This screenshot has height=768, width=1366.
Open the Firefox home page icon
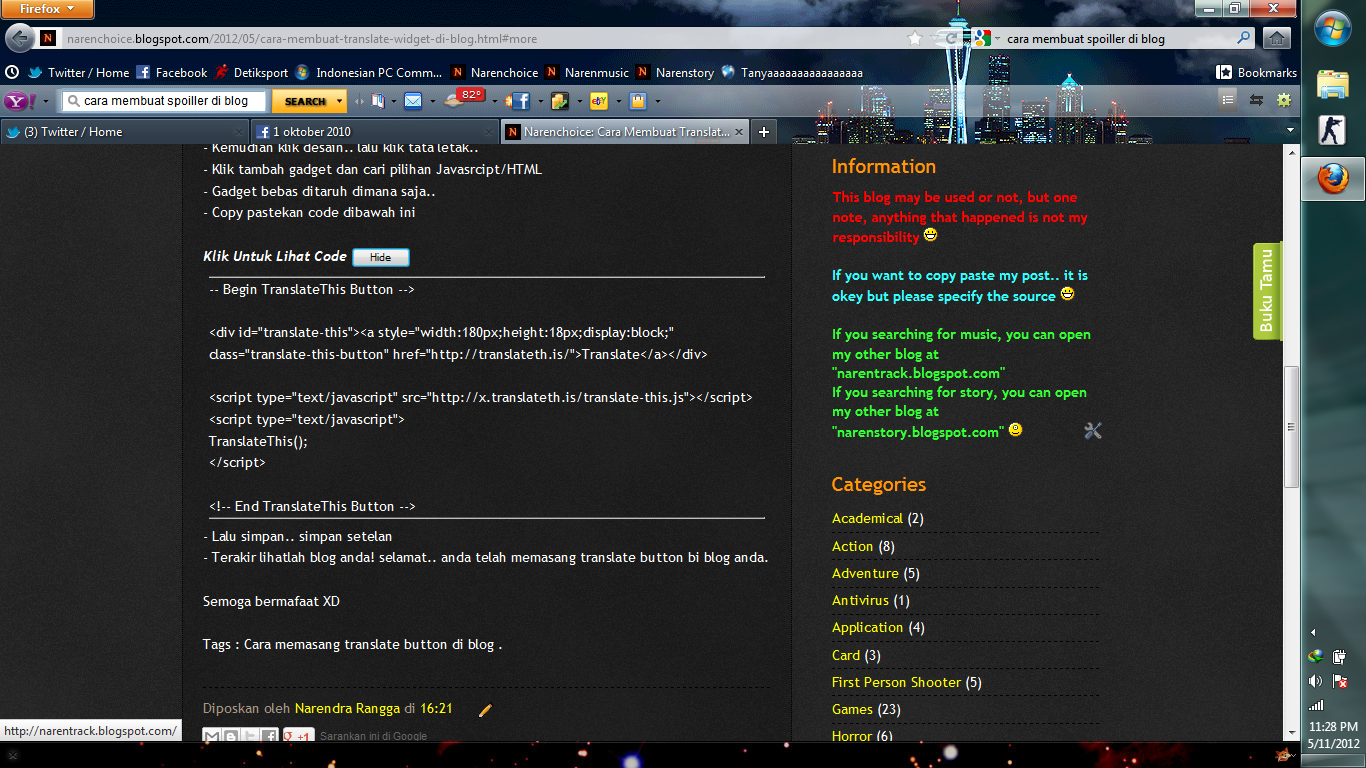pos(1275,39)
